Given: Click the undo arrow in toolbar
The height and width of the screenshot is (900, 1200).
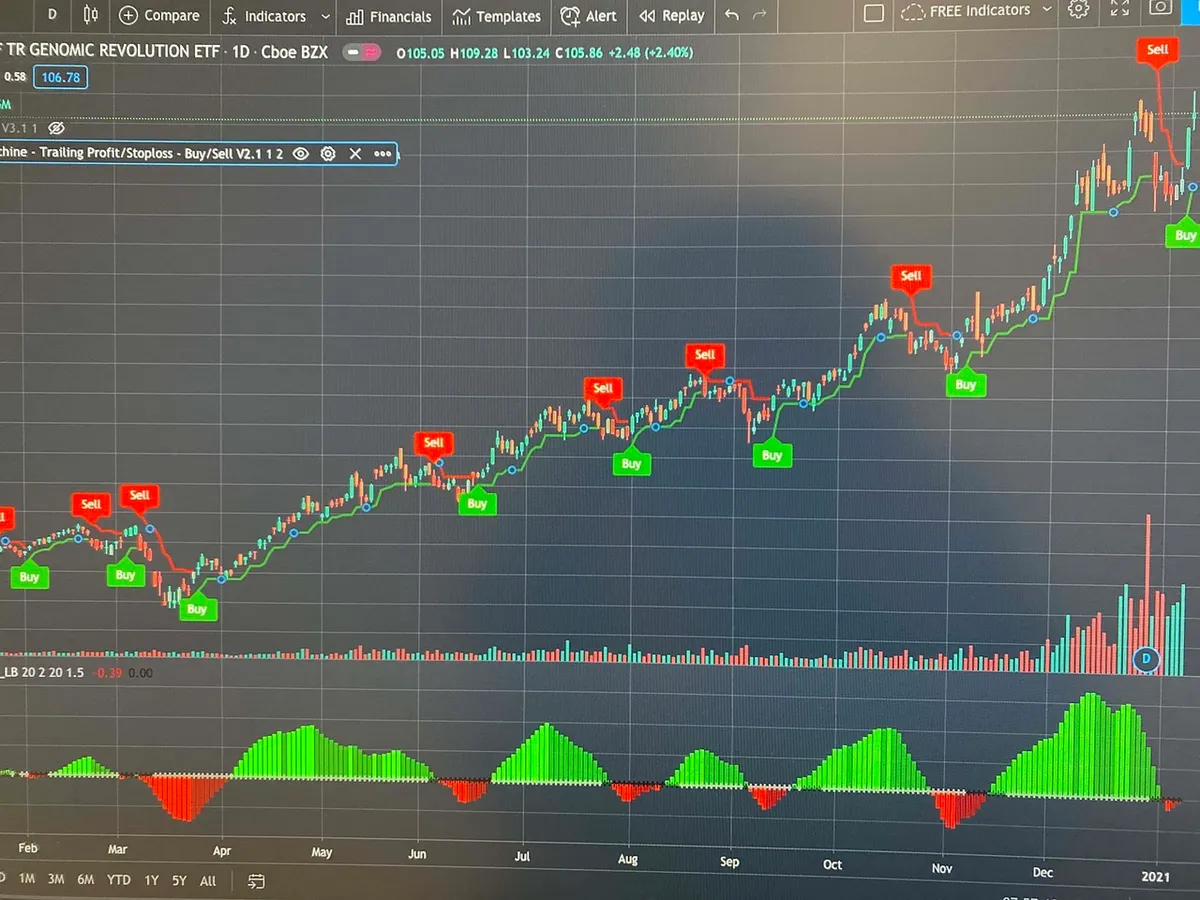Looking at the screenshot, I should click(732, 15).
